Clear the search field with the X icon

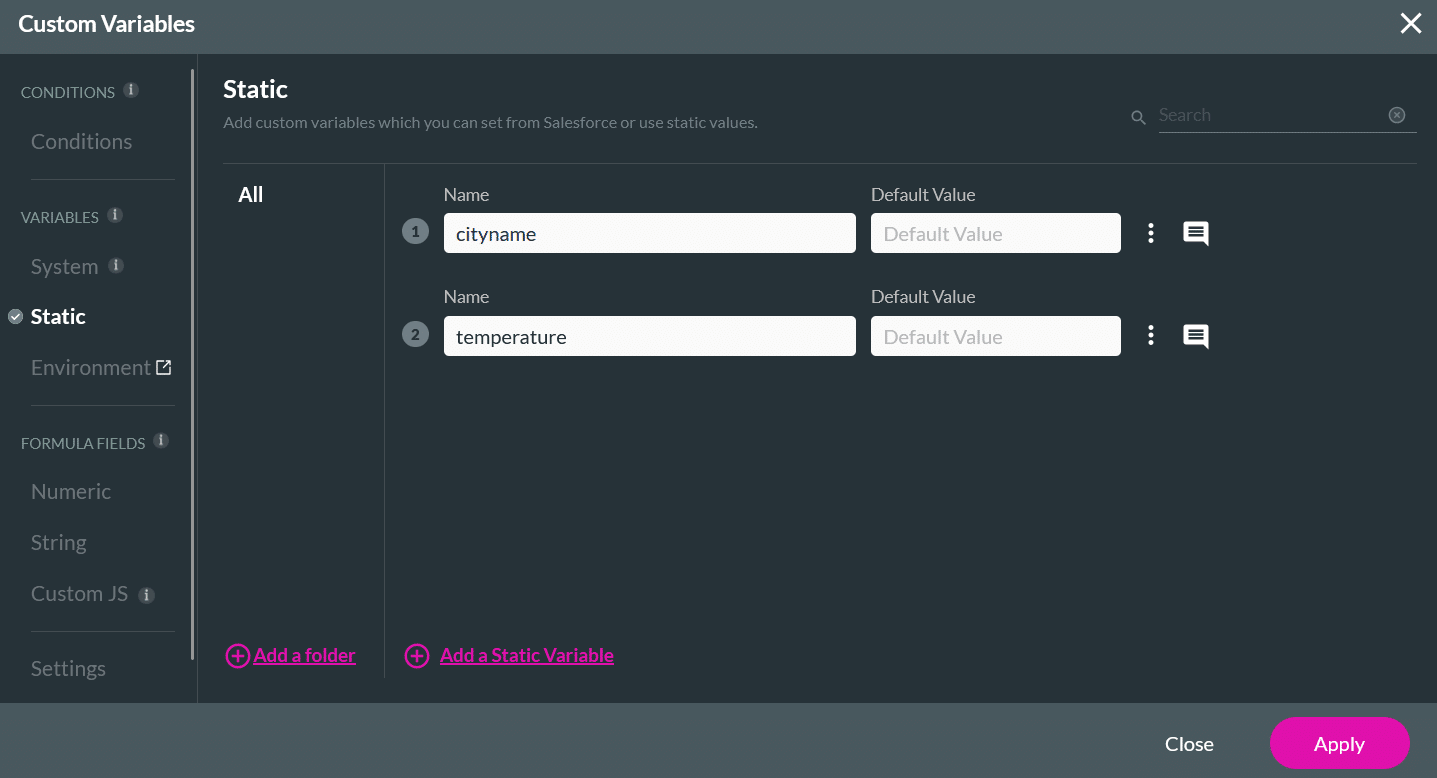point(1397,114)
